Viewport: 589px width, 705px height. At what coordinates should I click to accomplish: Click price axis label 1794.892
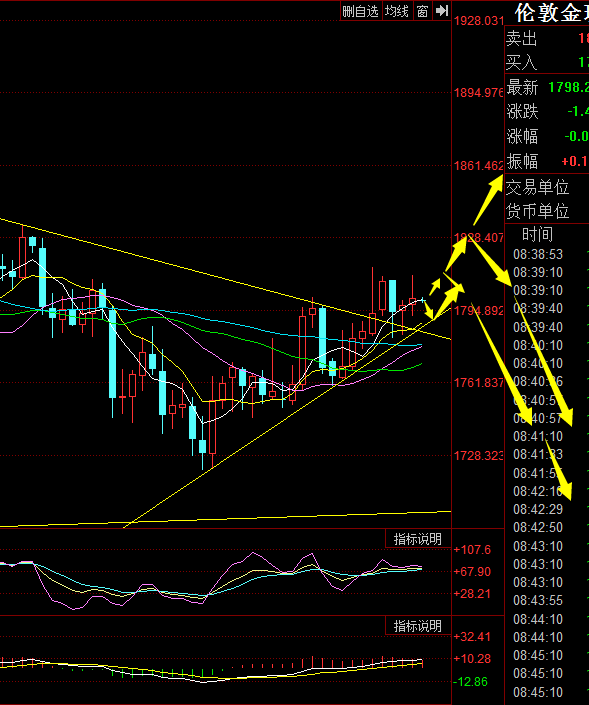point(479,311)
